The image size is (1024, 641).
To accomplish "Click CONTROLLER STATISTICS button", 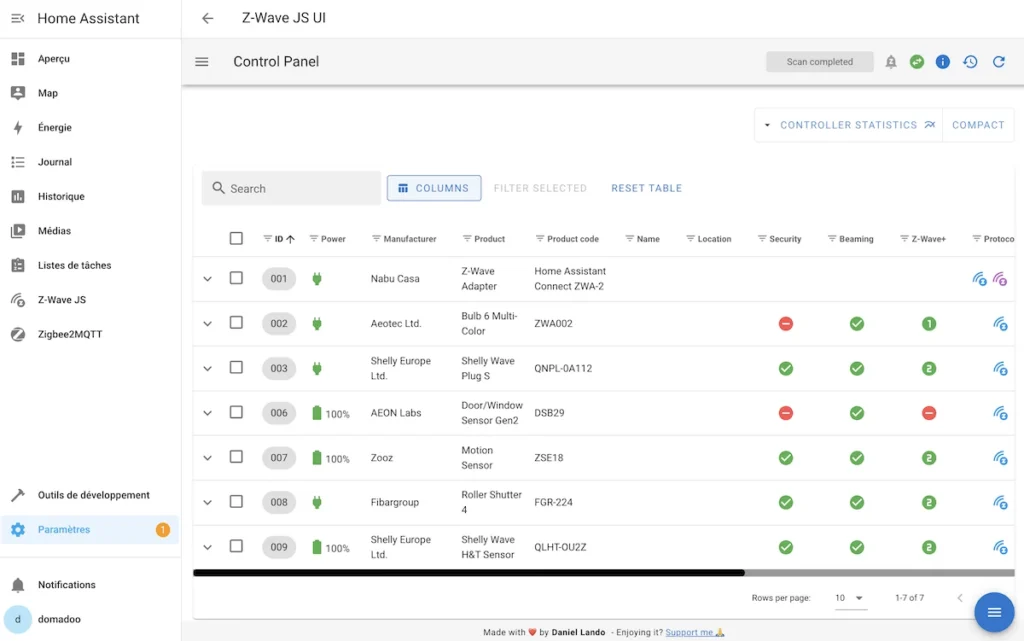I will click(x=857, y=125).
